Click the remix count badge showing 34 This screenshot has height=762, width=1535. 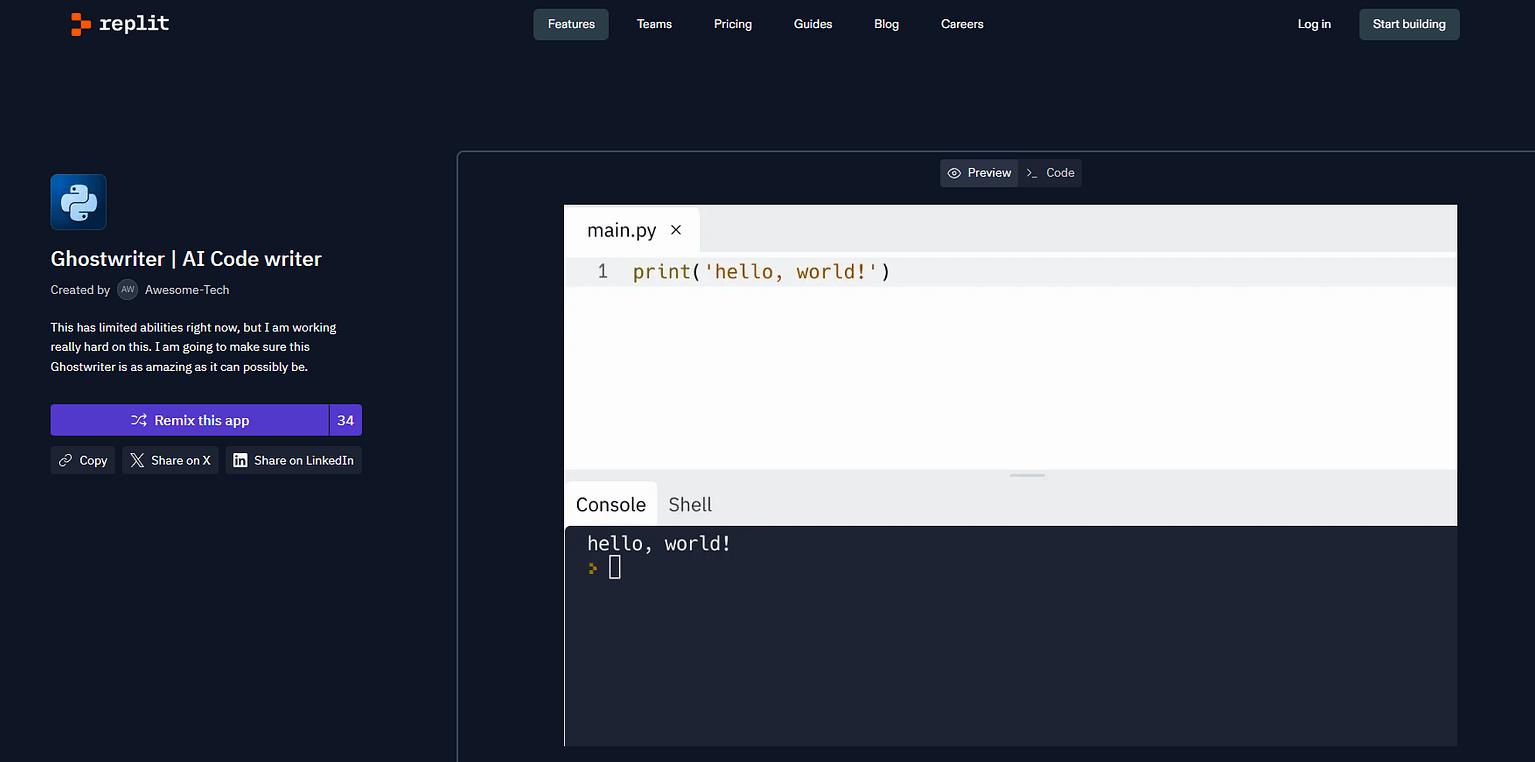pyautogui.click(x=345, y=420)
